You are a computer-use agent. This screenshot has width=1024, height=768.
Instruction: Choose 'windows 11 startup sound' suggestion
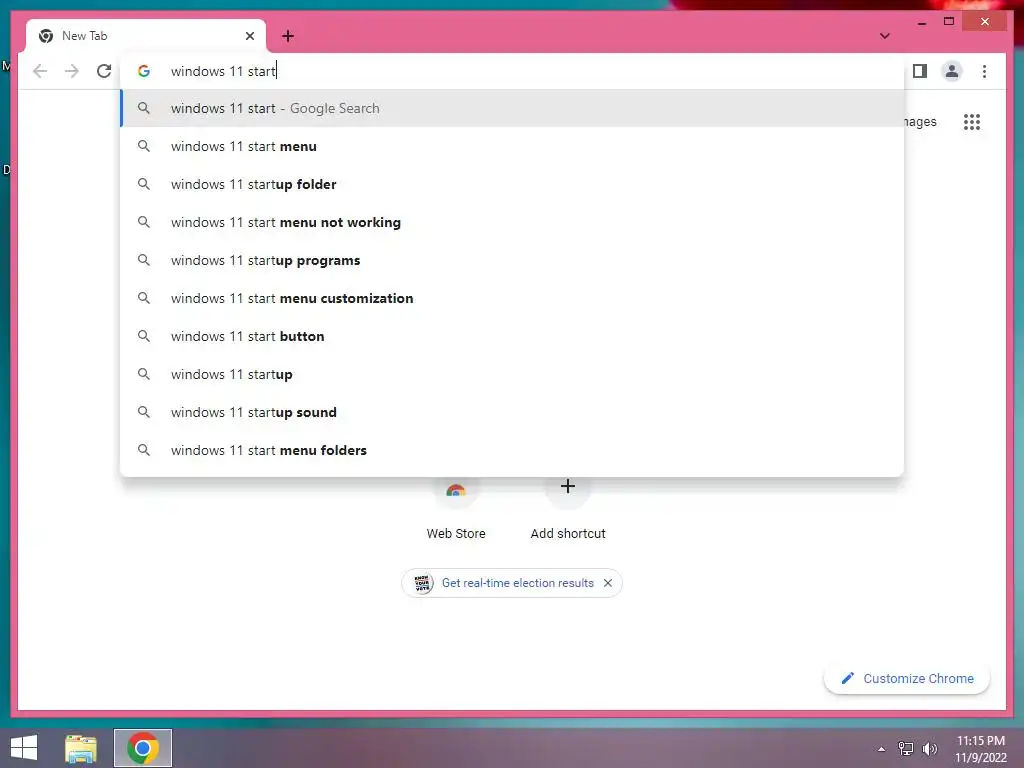(x=512, y=412)
